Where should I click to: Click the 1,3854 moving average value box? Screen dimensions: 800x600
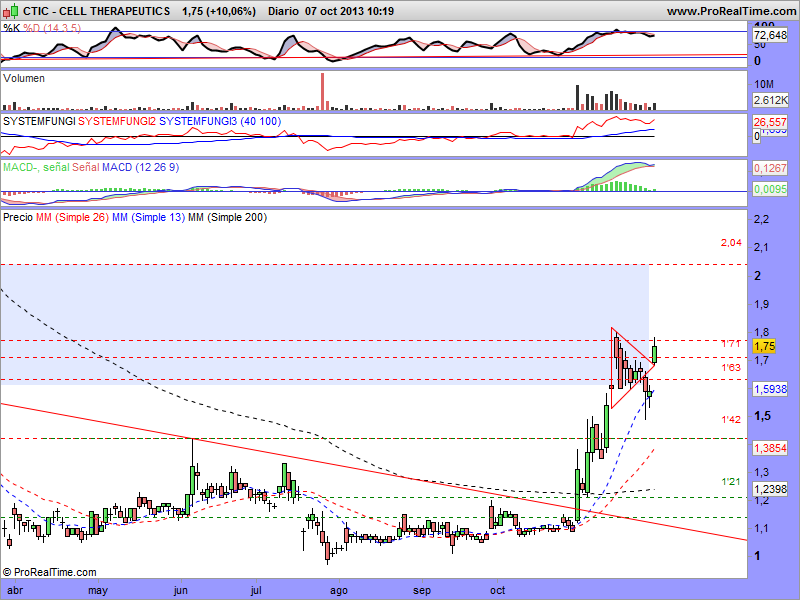coord(770,448)
